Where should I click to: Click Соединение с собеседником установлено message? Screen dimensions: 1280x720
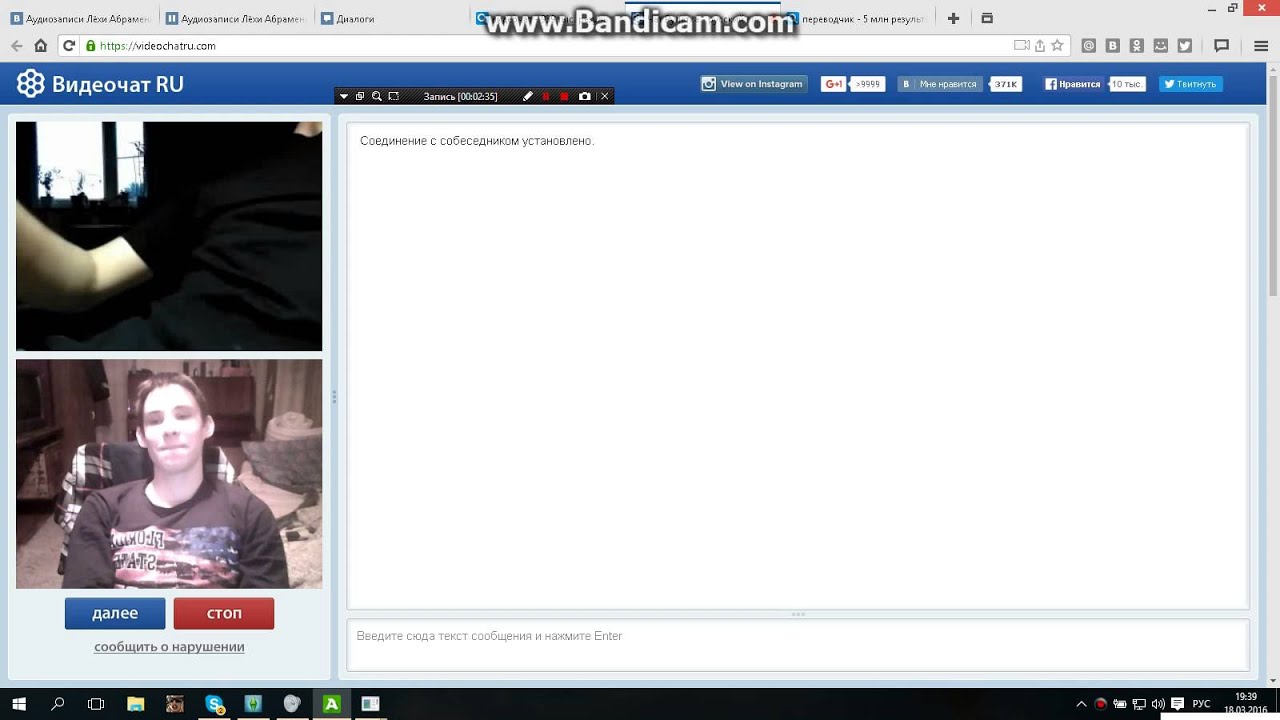477,141
